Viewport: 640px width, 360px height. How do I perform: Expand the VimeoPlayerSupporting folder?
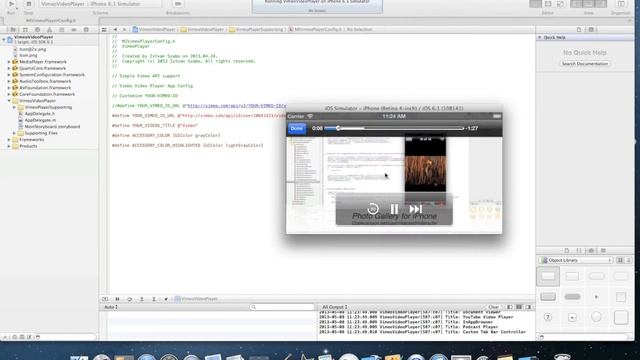(x=14, y=107)
